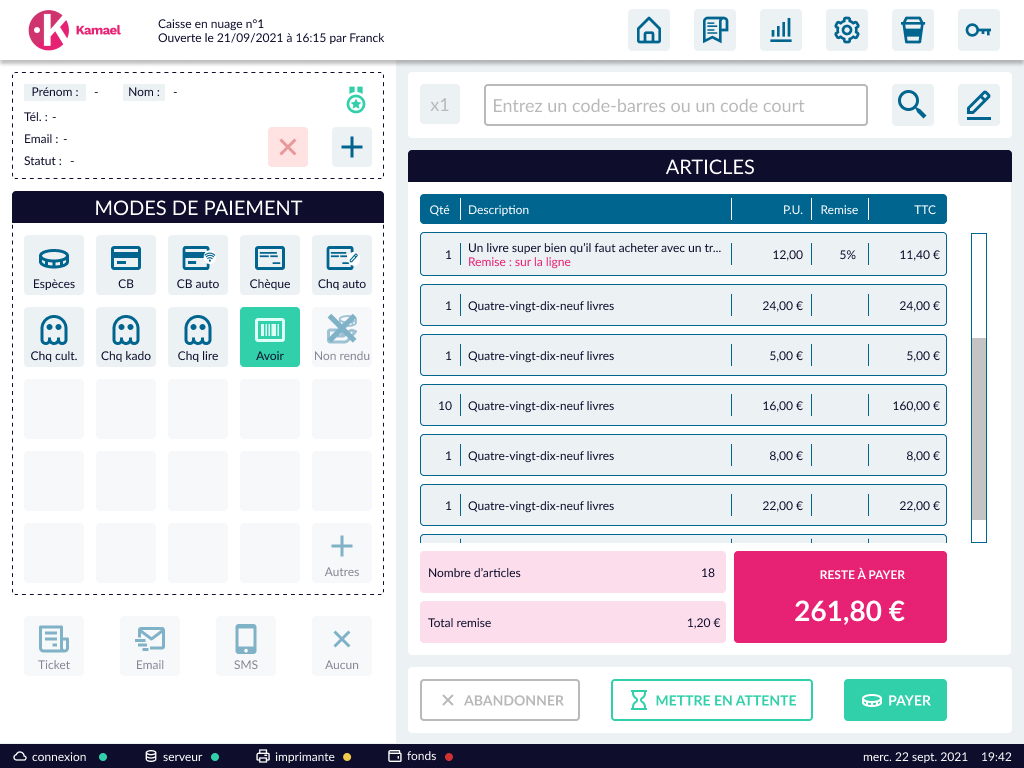
Task: Open the receipt book icon in header
Action: 715,30
